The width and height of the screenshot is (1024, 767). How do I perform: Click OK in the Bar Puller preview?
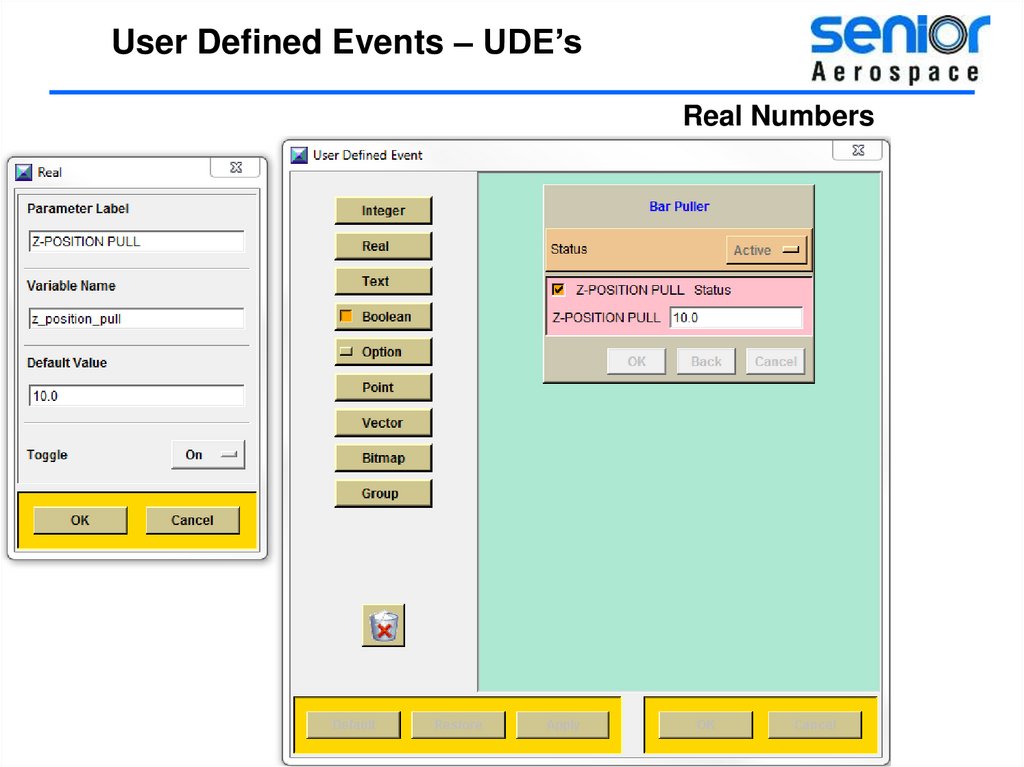637,361
